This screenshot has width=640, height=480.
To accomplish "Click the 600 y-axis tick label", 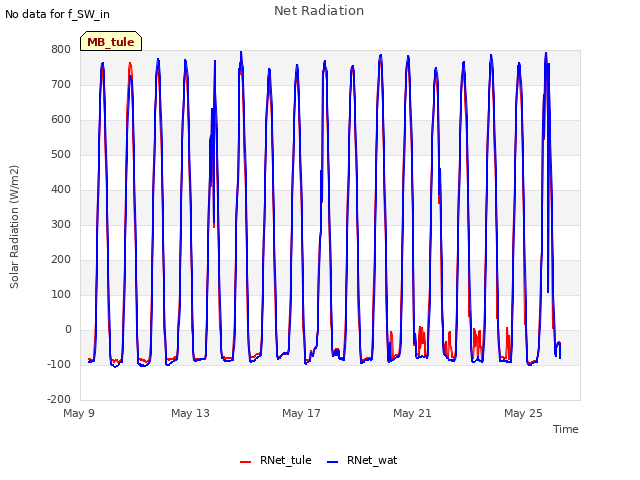I will point(61,120).
